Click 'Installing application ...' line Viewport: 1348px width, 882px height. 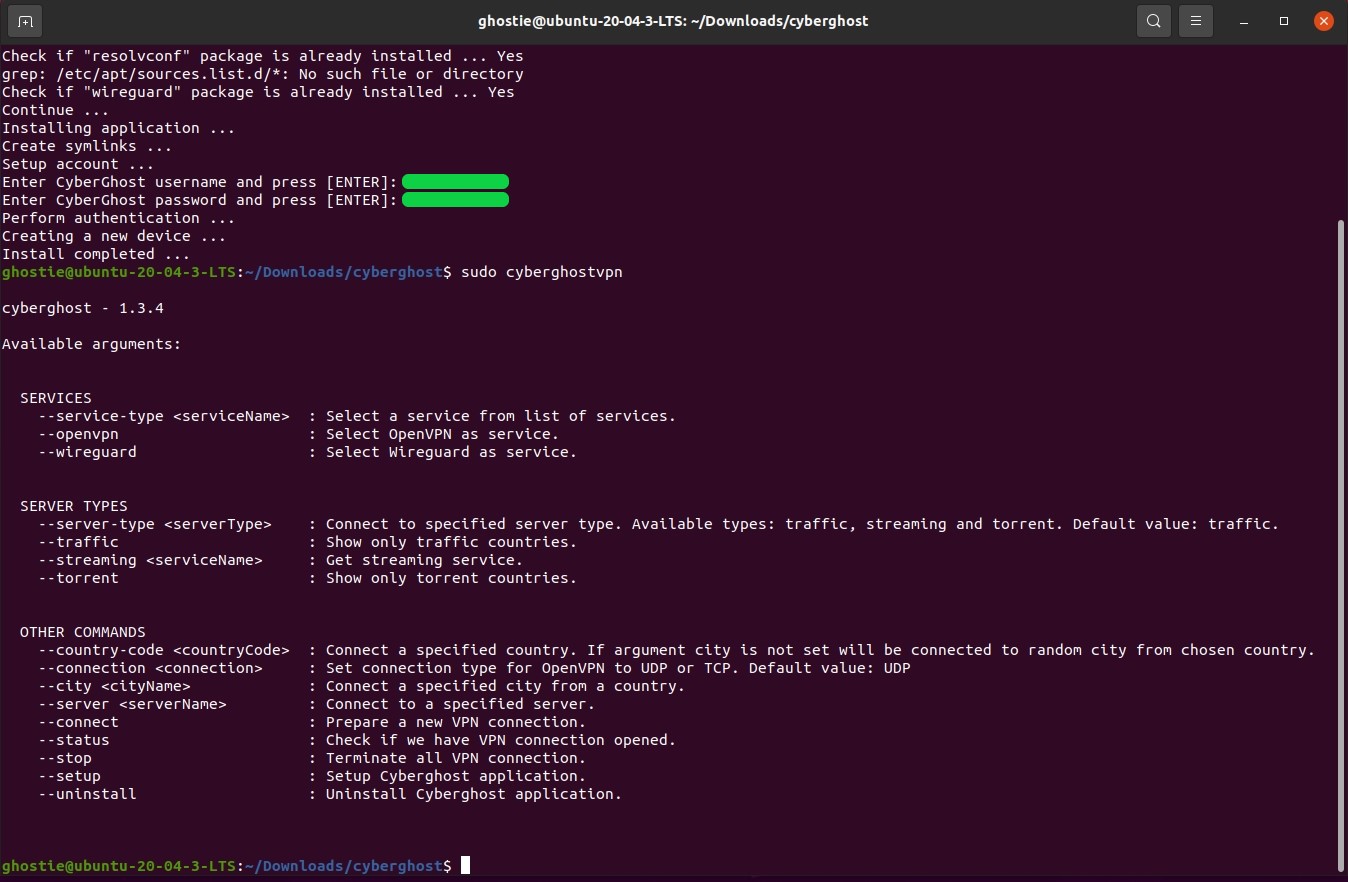click(119, 128)
